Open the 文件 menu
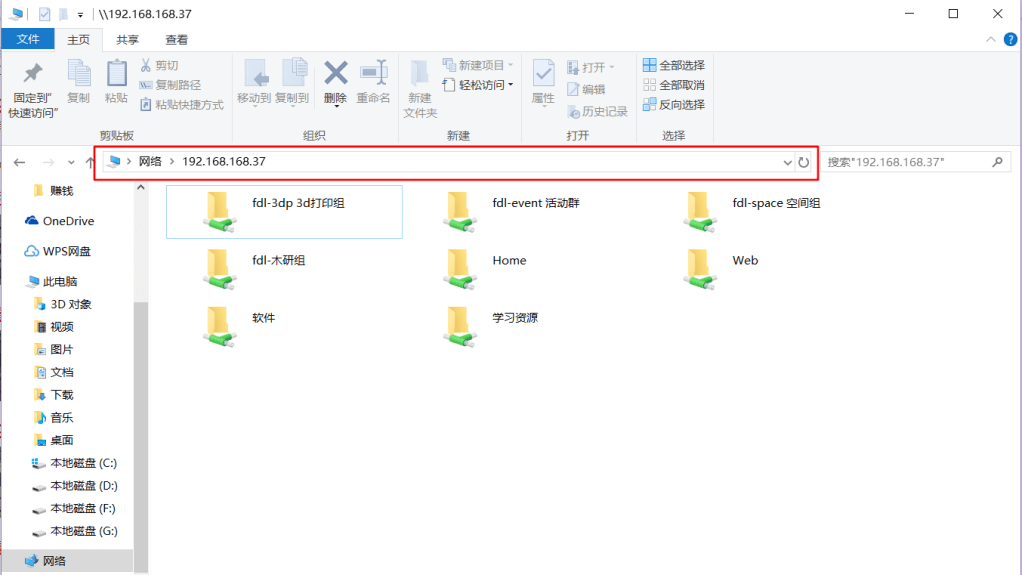The height and width of the screenshot is (575, 1022). 28,40
